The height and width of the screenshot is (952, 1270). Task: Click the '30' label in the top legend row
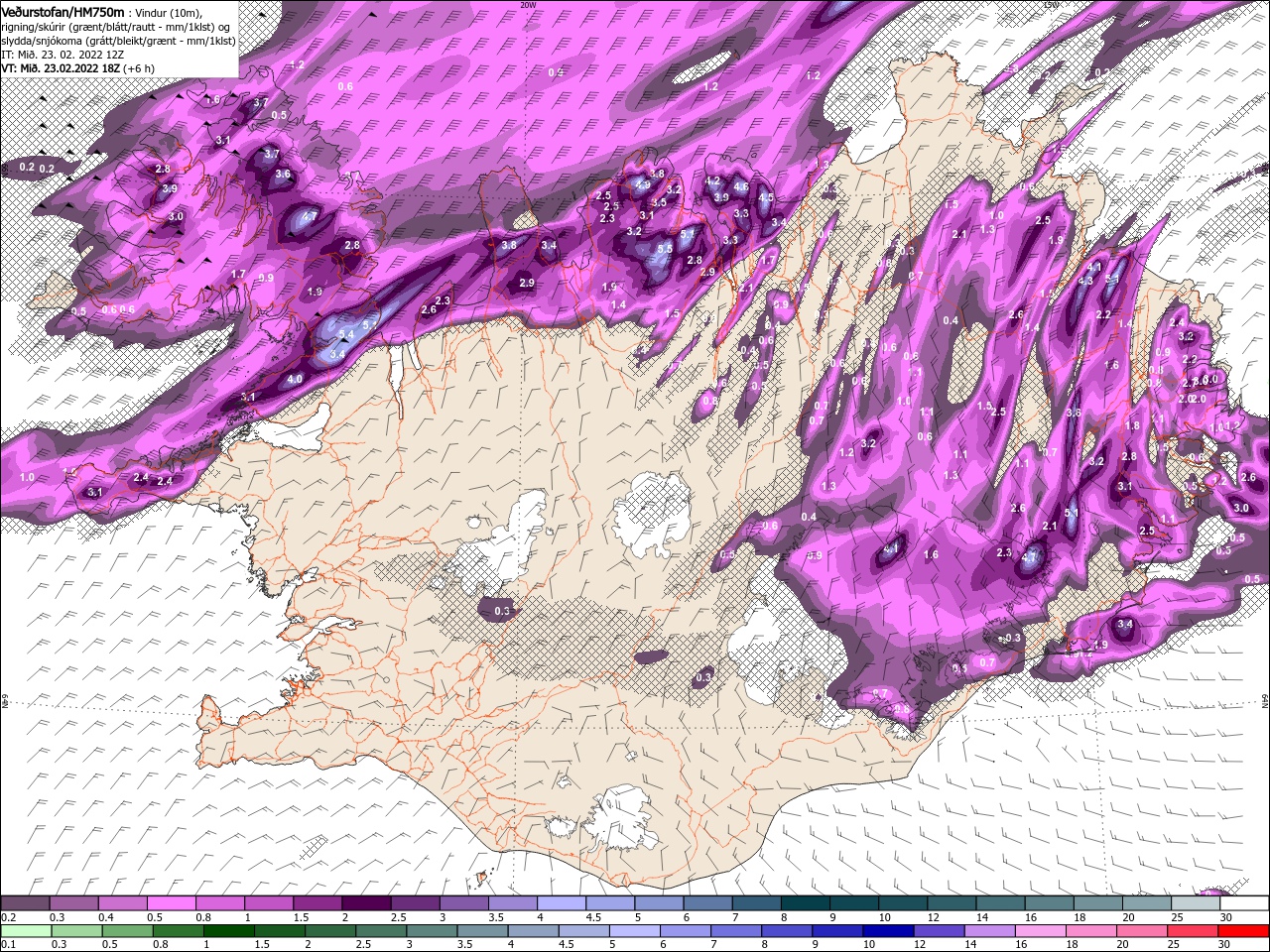[1226, 917]
